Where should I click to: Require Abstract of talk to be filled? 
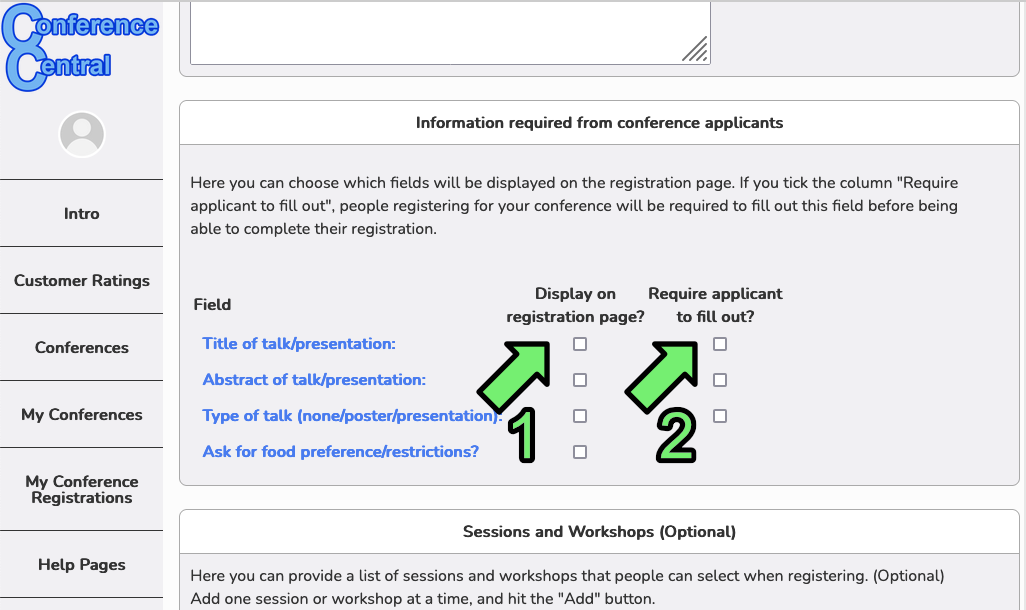point(720,380)
